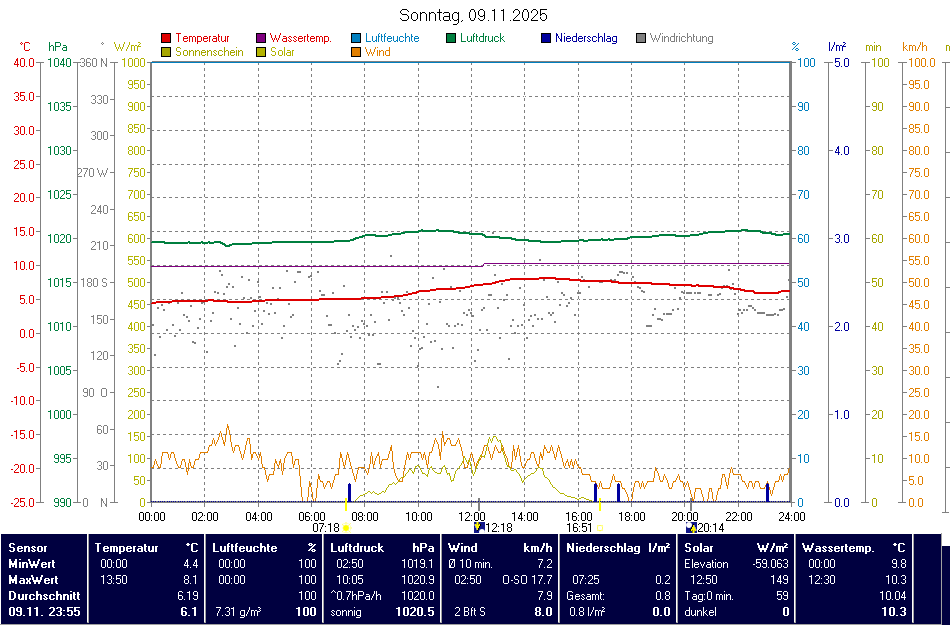Click the sunrise marker at 07:18

coord(346,527)
